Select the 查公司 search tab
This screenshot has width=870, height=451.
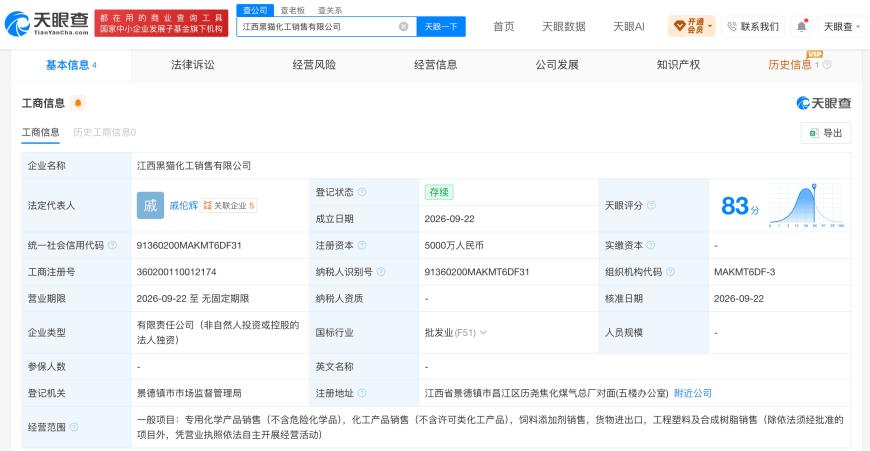pos(255,10)
